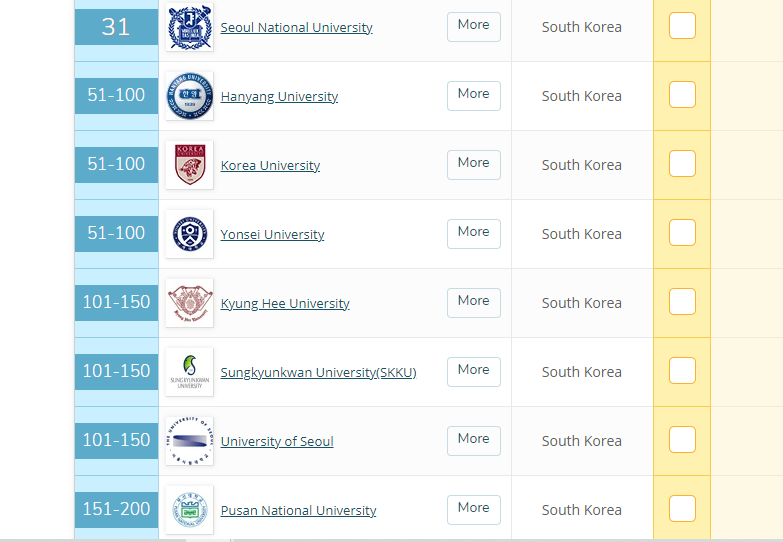Open Hanyang University link
This screenshot has width=783, height=542.
(279, 96)
